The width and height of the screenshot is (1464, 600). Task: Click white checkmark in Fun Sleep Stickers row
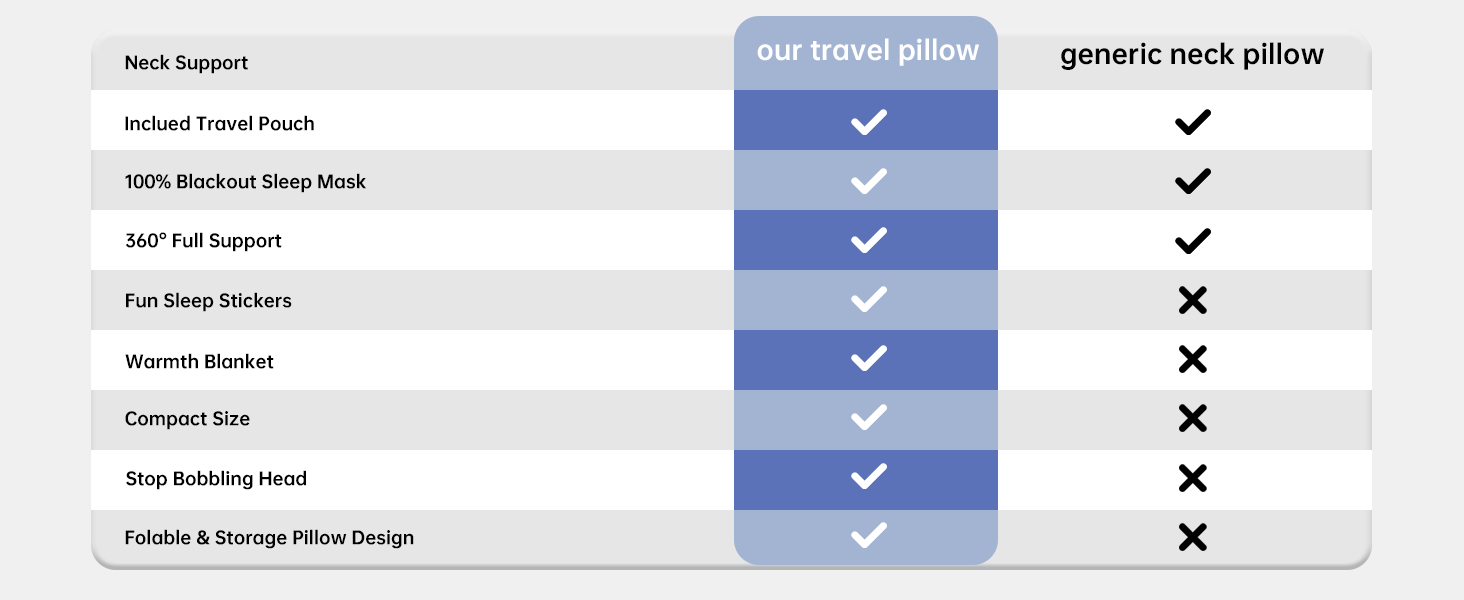[868, 299]
